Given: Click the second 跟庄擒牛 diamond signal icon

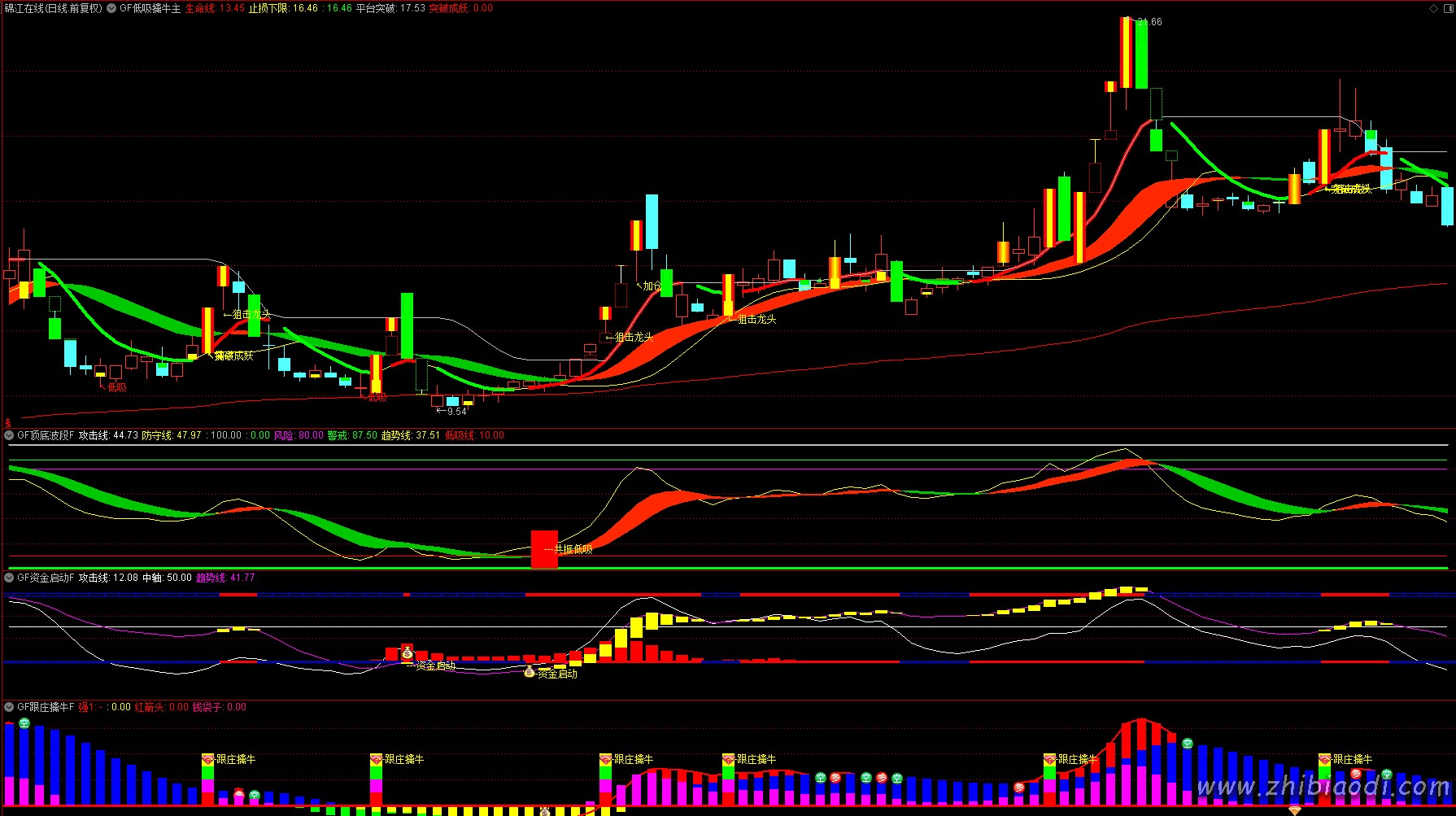Looking at the screenshot, I should pyautogui.click(x=377, y=759).
